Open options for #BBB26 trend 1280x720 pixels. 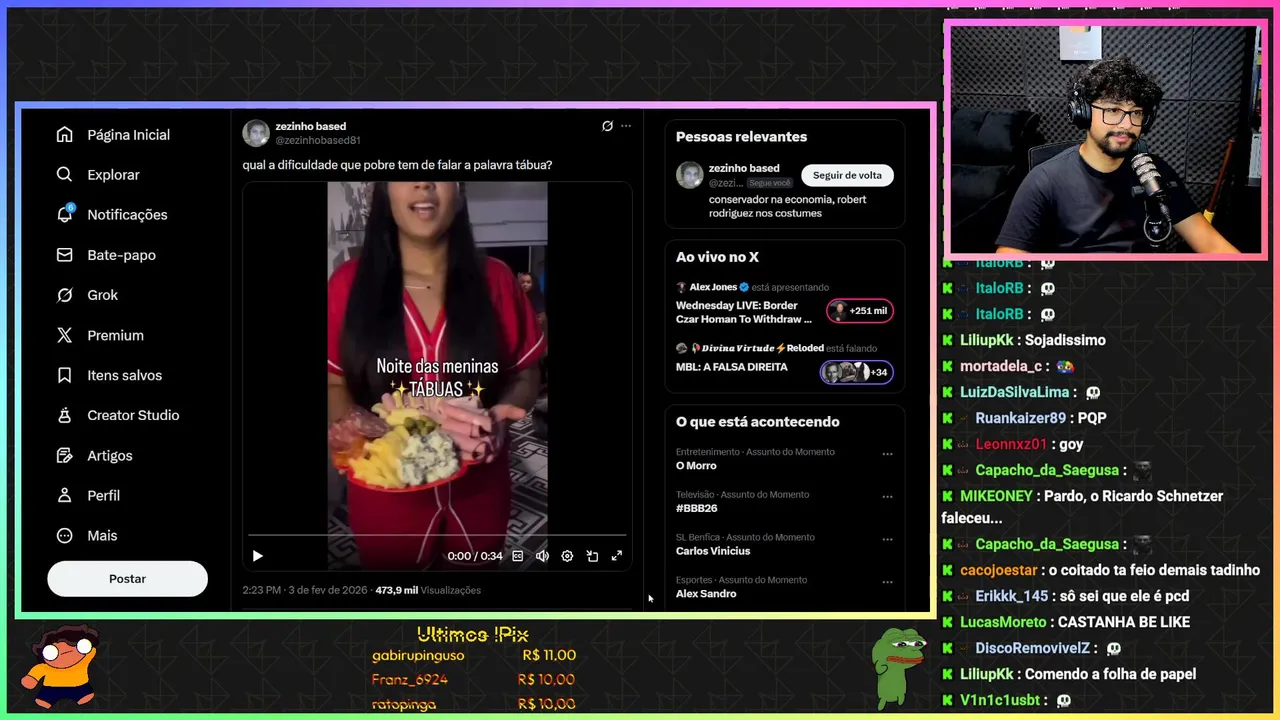(x=887, y=497)
